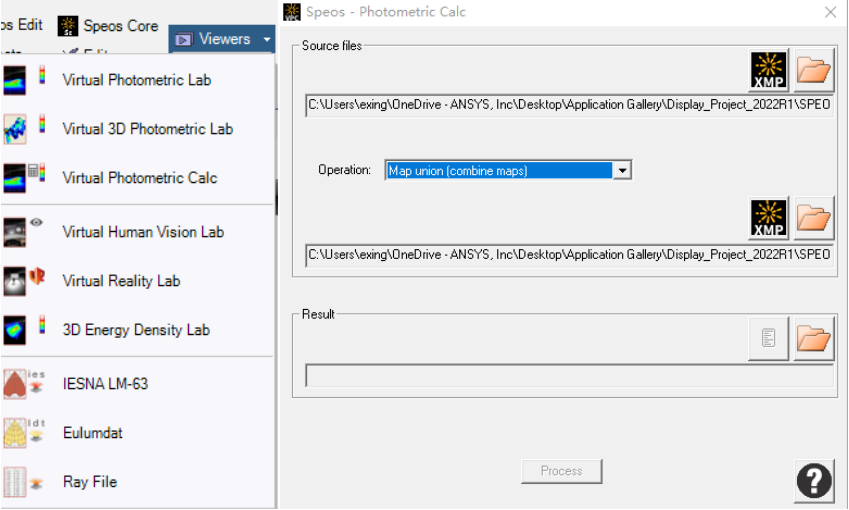849x510 pixels.
Task: Open Virtual Reality Lab
Action: 121,280
